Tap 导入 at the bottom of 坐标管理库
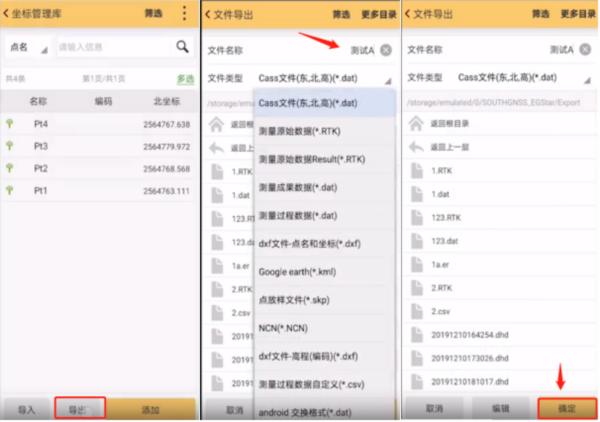The image size is (600, 422). [27, 409]
